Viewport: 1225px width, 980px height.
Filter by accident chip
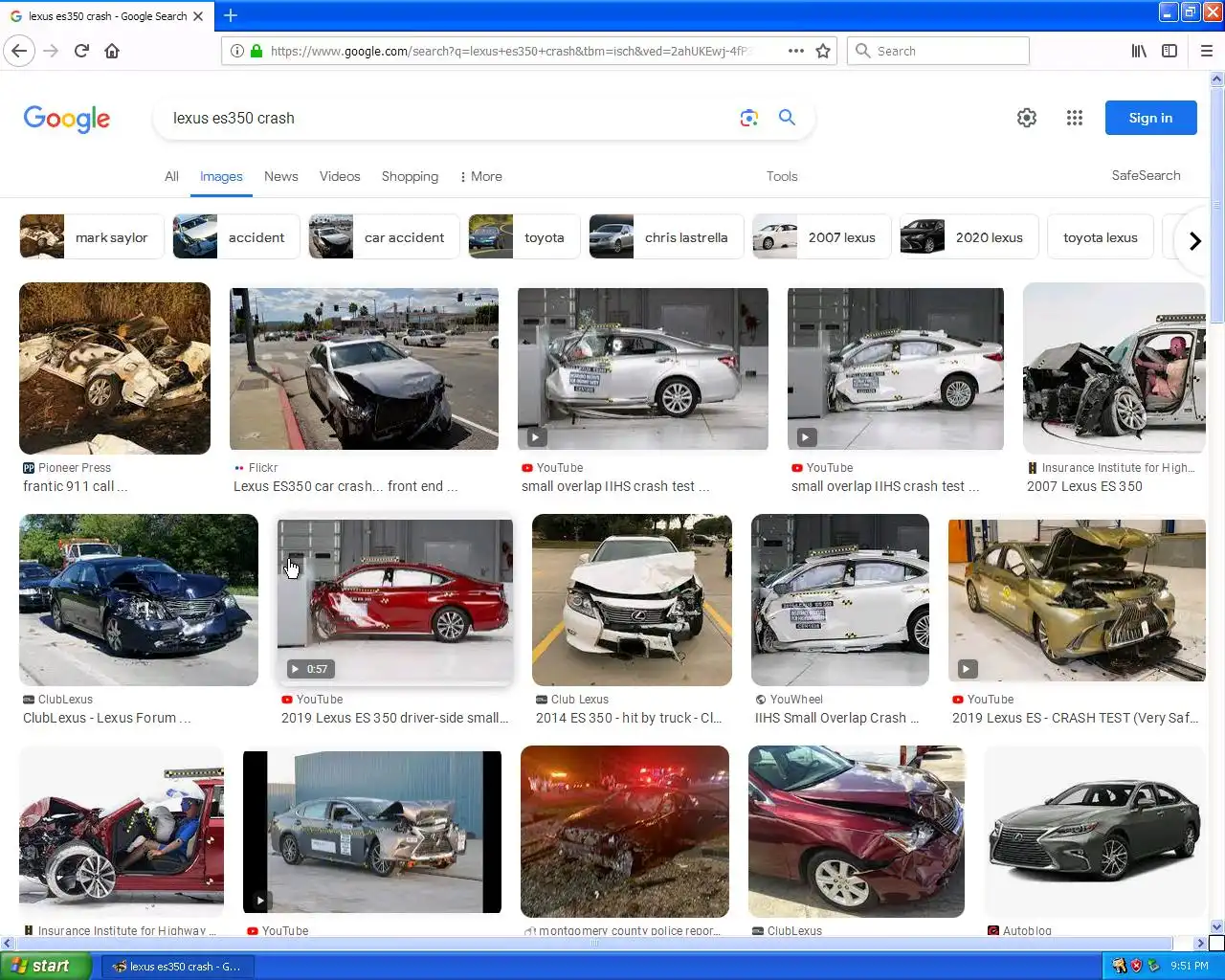tap(235, 237)
